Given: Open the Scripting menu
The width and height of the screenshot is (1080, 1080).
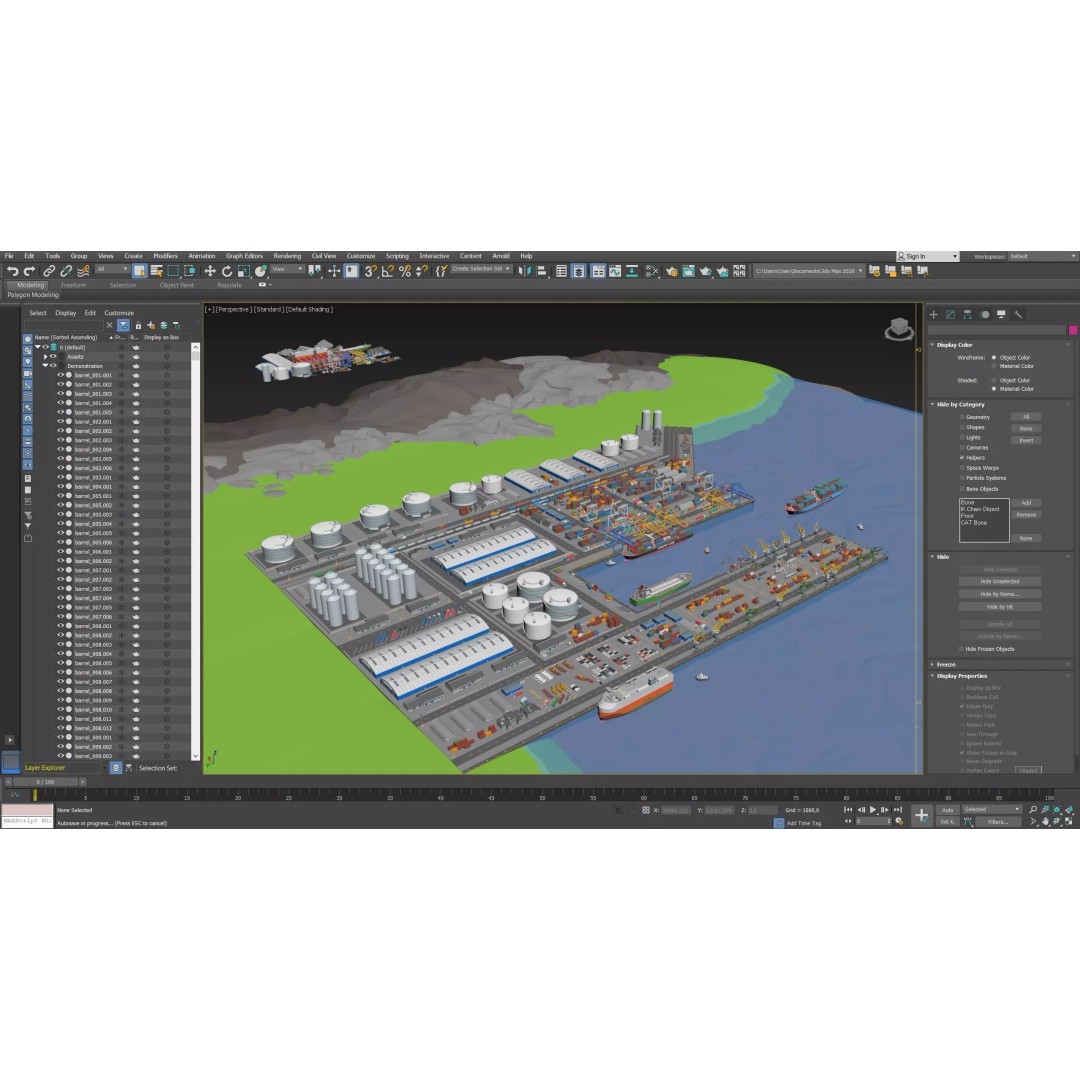Looking at the screenshot, I should pos(397,256).
